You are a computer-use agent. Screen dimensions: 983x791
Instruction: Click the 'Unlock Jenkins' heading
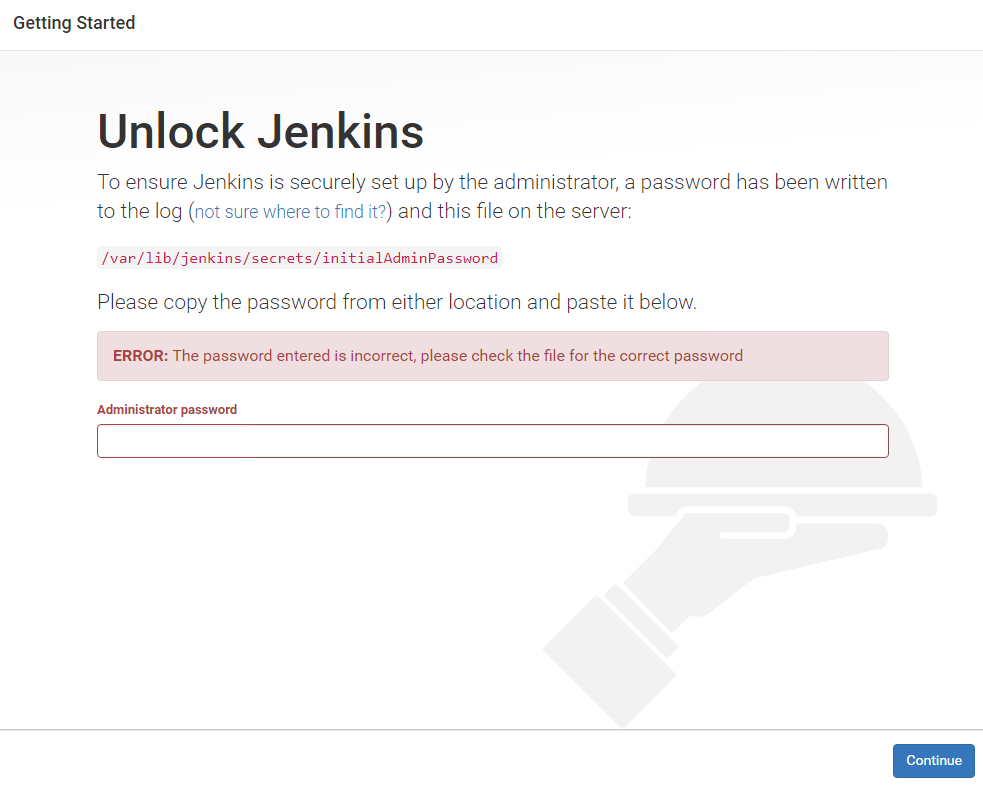click(260, 132)
